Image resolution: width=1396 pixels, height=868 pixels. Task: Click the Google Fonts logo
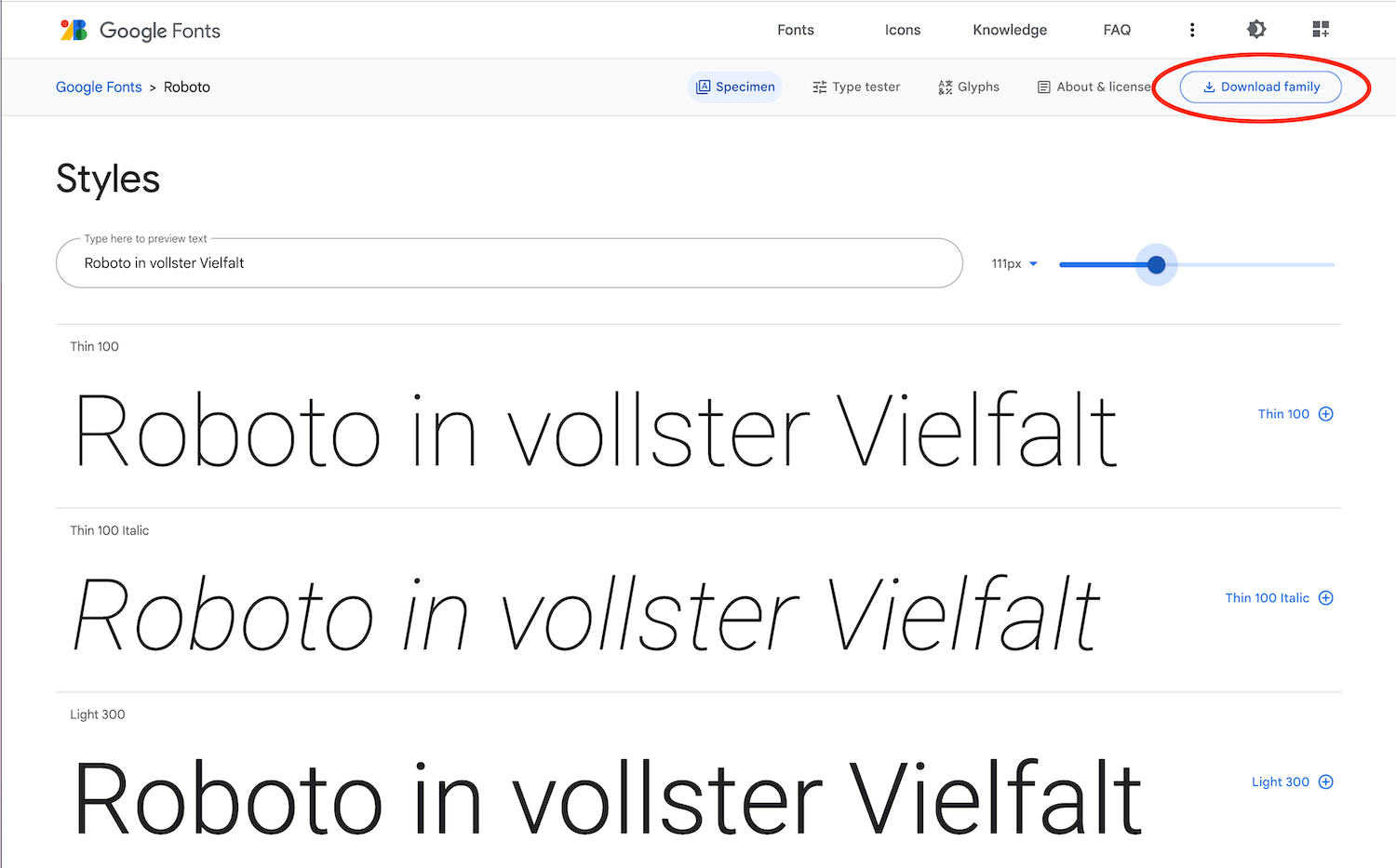pyautogui.click(x=138, y=30)
